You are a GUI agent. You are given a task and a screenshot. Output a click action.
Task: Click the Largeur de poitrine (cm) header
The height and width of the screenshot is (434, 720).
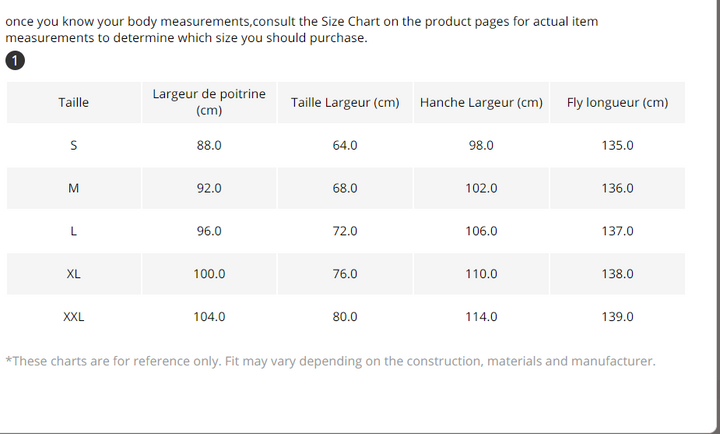point(209,102)
